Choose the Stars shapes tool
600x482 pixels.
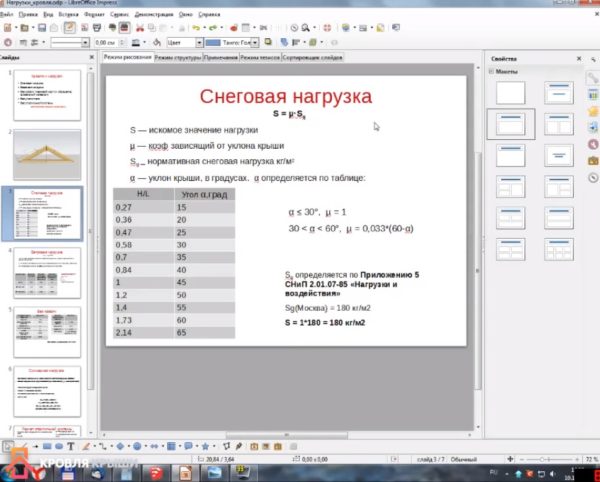(x=205, y=446)
